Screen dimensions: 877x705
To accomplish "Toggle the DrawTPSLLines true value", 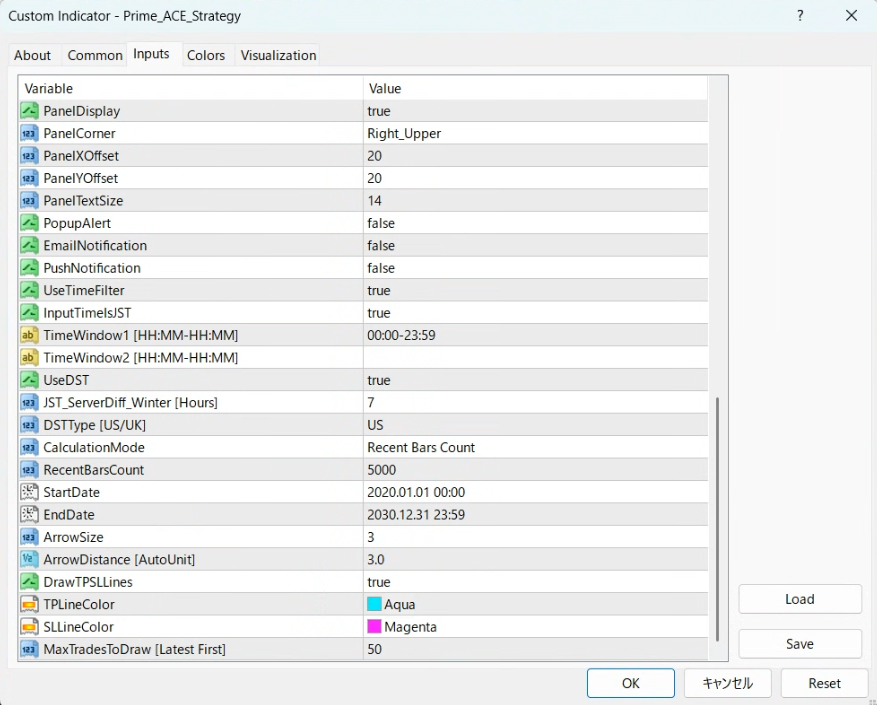I will tap(535, 582).
